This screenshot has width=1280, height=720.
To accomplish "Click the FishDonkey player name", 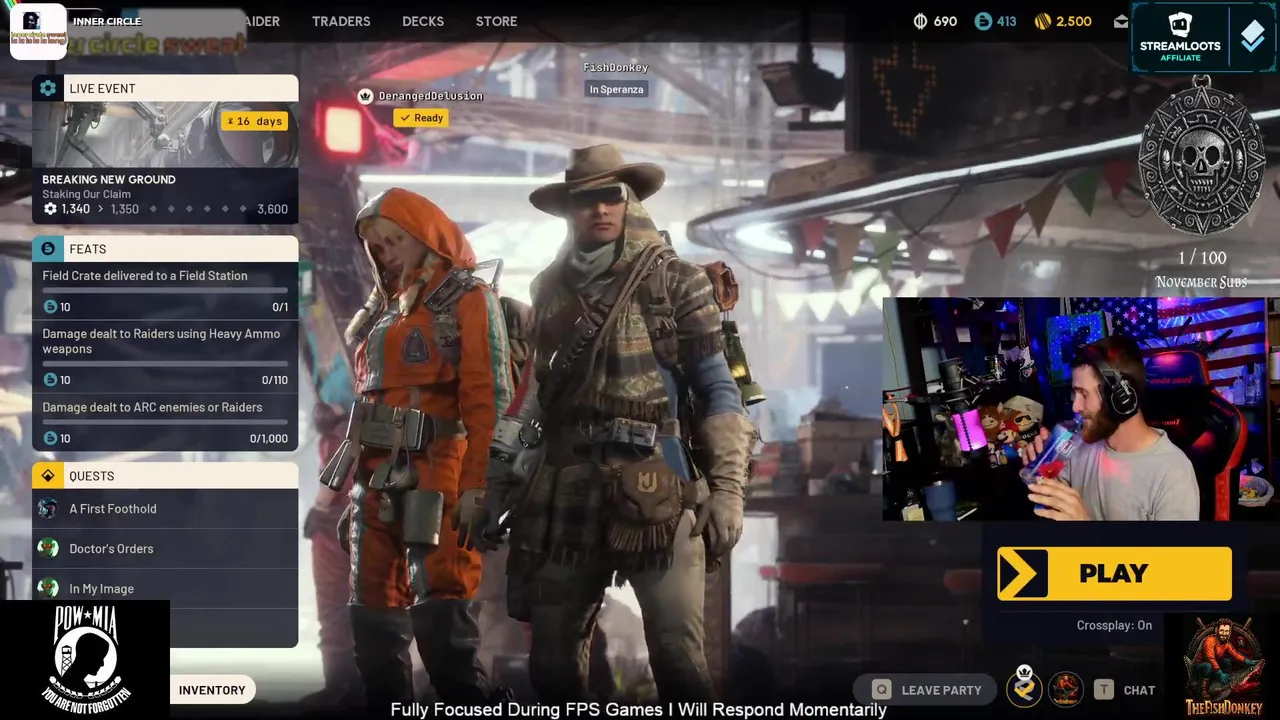I will (x=616, y=67).
